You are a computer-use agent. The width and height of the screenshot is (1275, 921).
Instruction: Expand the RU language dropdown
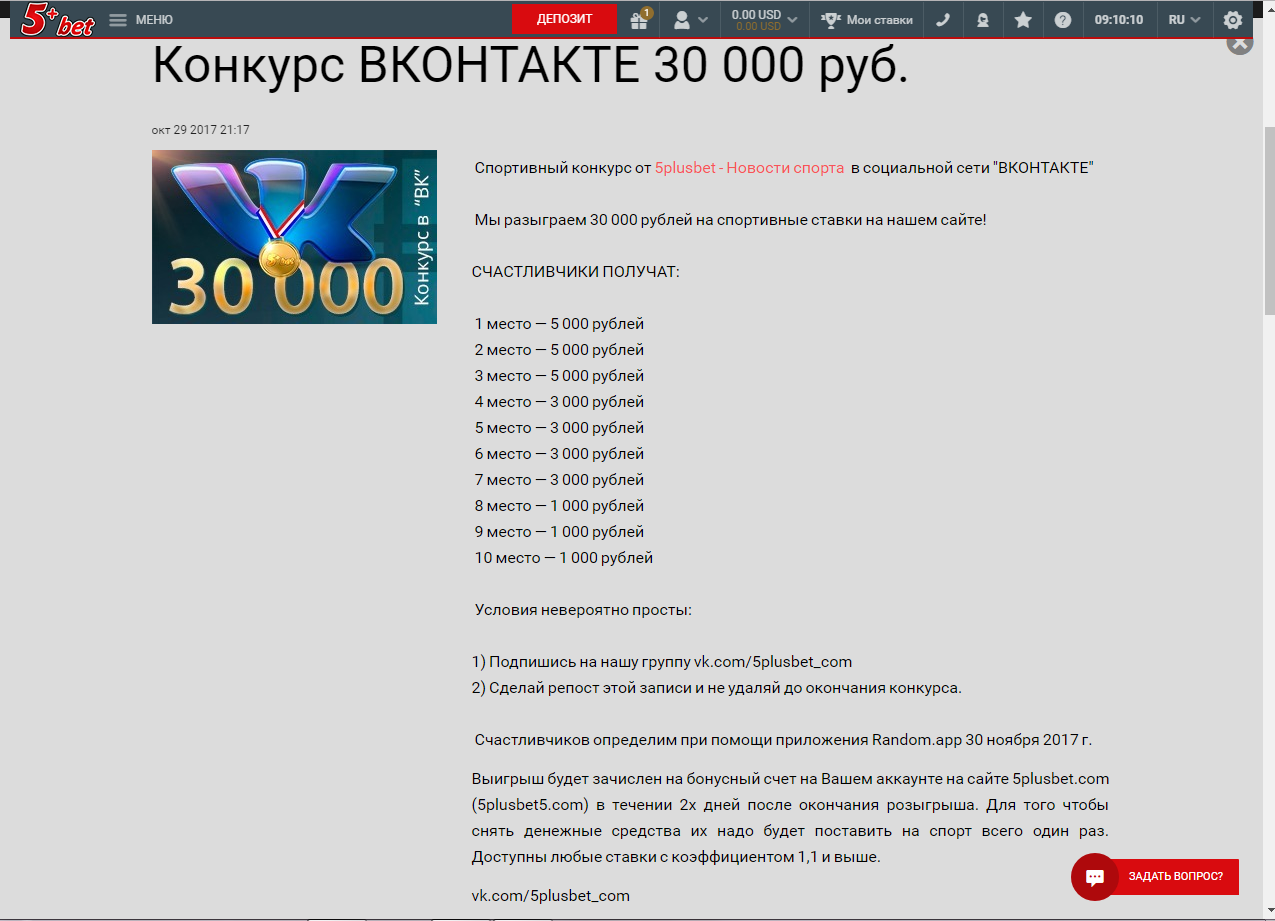click(x=1184, y=19)
